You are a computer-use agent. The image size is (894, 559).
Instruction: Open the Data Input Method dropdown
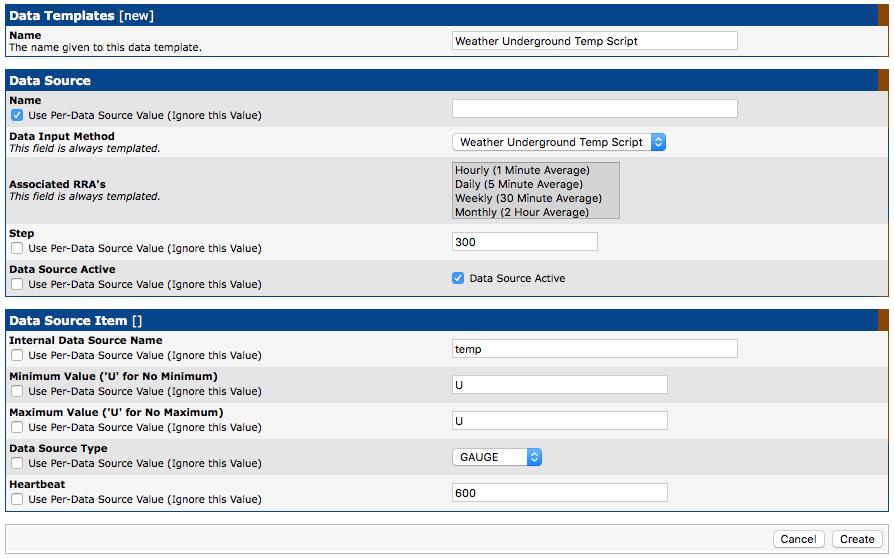pyautogui.click(x=559, y=143)
